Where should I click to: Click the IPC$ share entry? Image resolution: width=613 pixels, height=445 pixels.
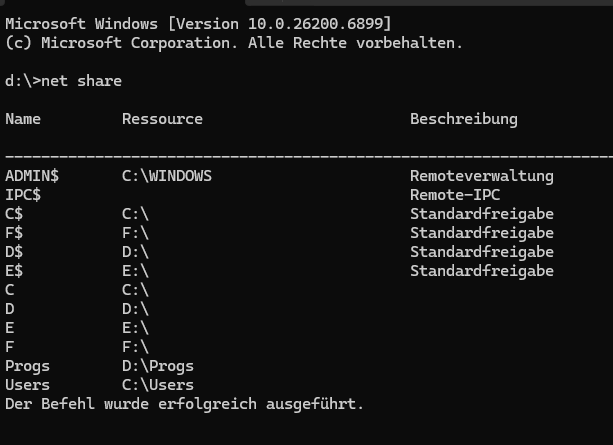click(x=23, y=195)
